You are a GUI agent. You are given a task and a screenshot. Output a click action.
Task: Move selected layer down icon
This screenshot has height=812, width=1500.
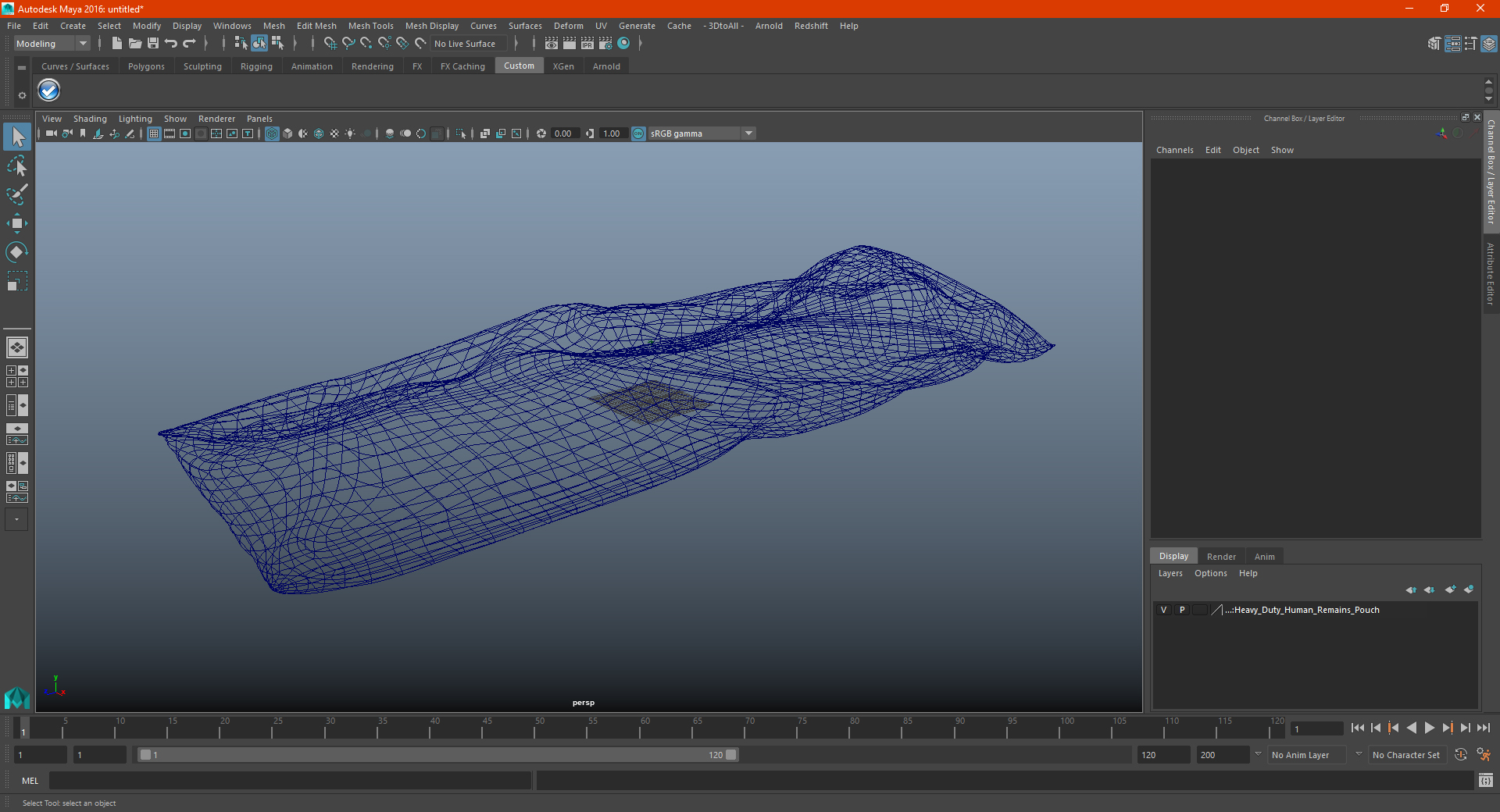pos(1430,589)
